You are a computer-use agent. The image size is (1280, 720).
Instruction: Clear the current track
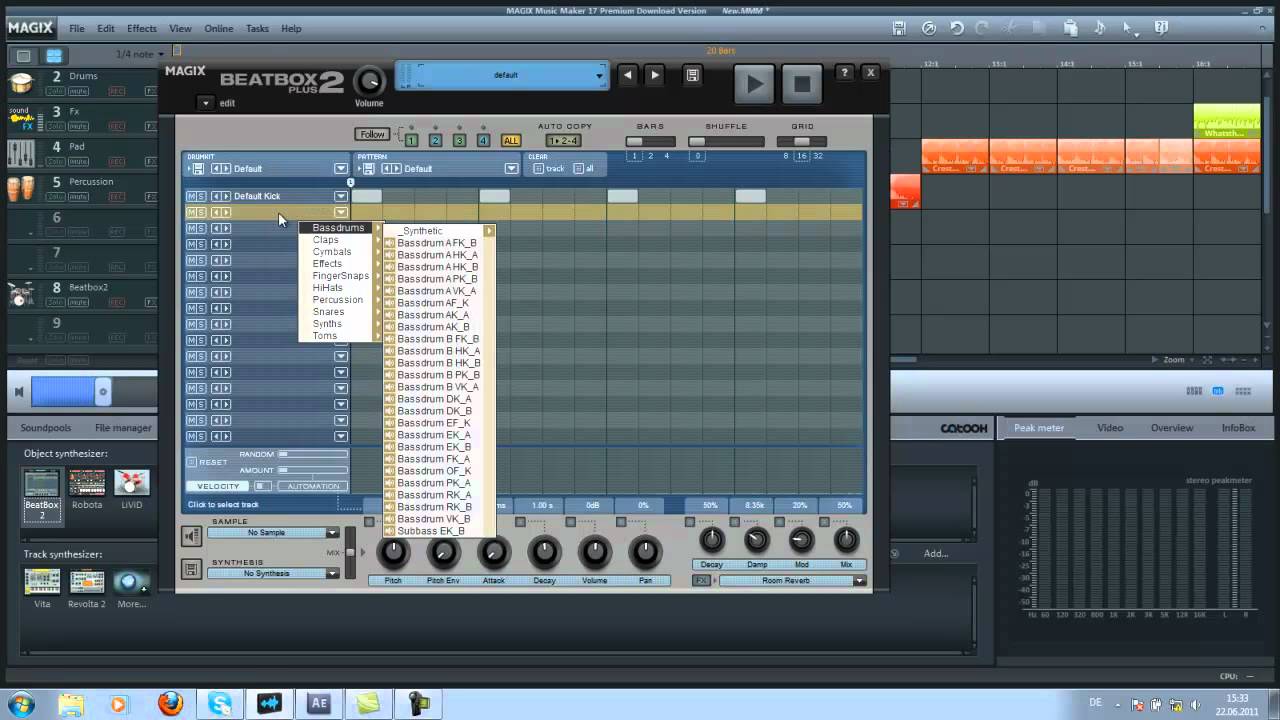[x=549, y=169]
